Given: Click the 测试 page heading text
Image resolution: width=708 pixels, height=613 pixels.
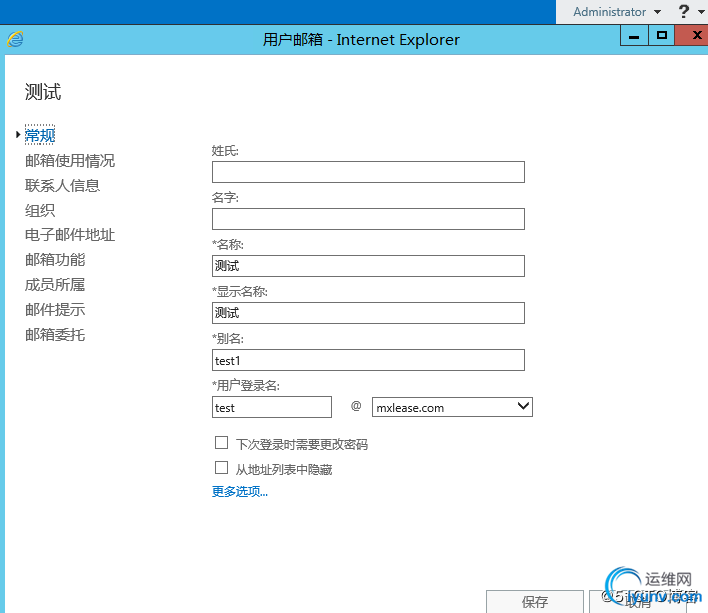Looking at the screenshot, I should coord(43,92).
